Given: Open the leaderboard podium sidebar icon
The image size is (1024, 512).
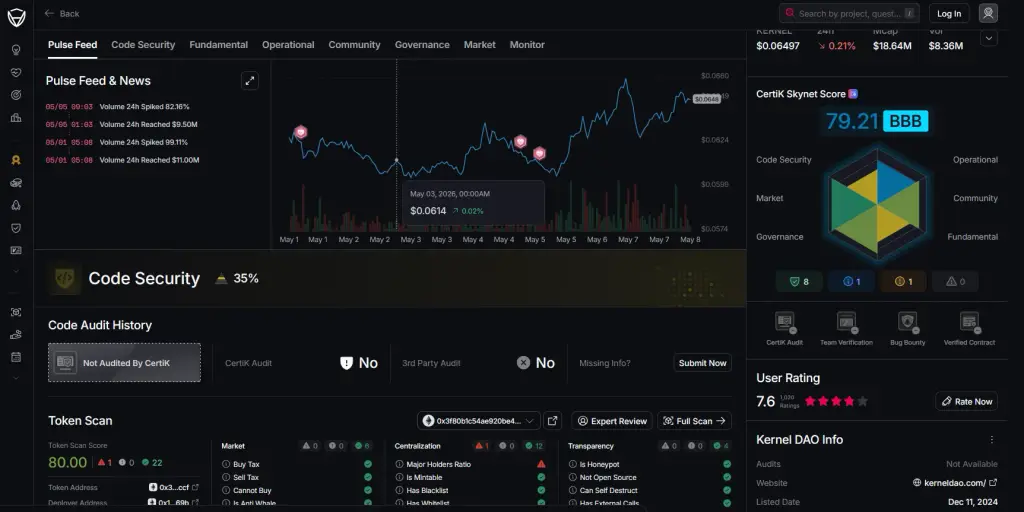Looking at the screenshot, I should pos(16,118).
